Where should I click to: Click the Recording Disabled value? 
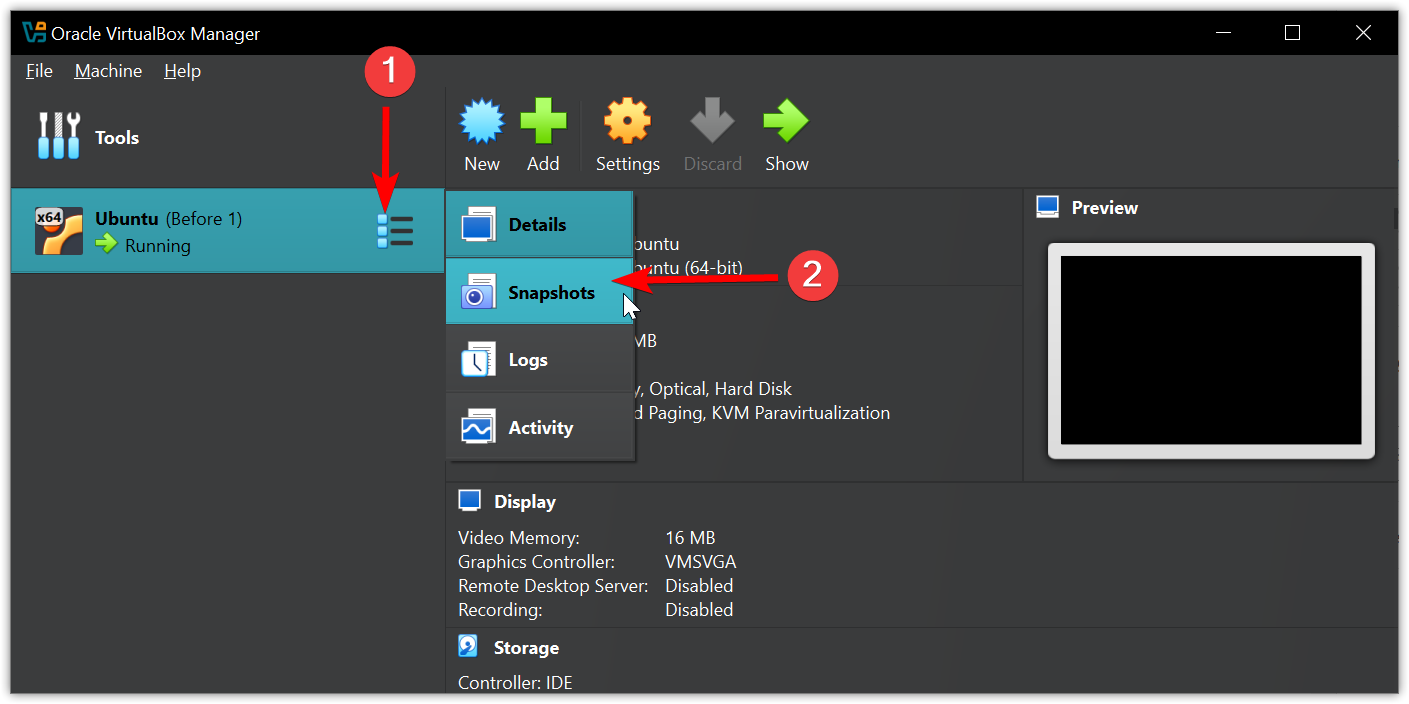pos(699,610)
